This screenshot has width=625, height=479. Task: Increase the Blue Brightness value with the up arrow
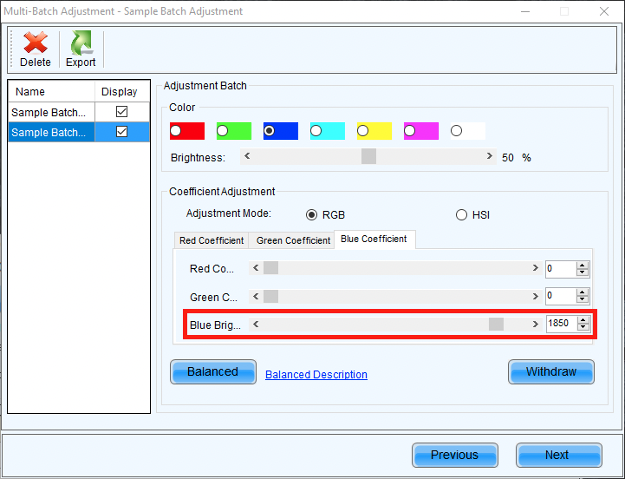click(x=583, y=320)
